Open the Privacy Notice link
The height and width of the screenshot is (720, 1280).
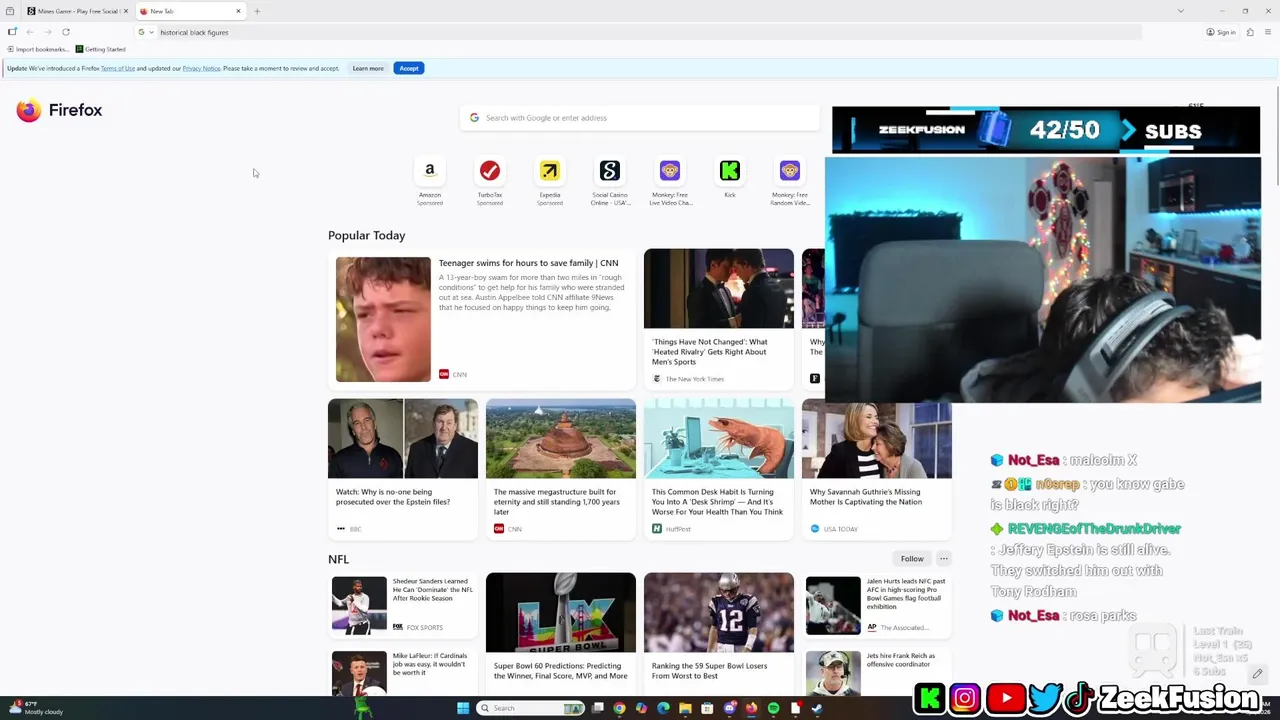point(201,68)
